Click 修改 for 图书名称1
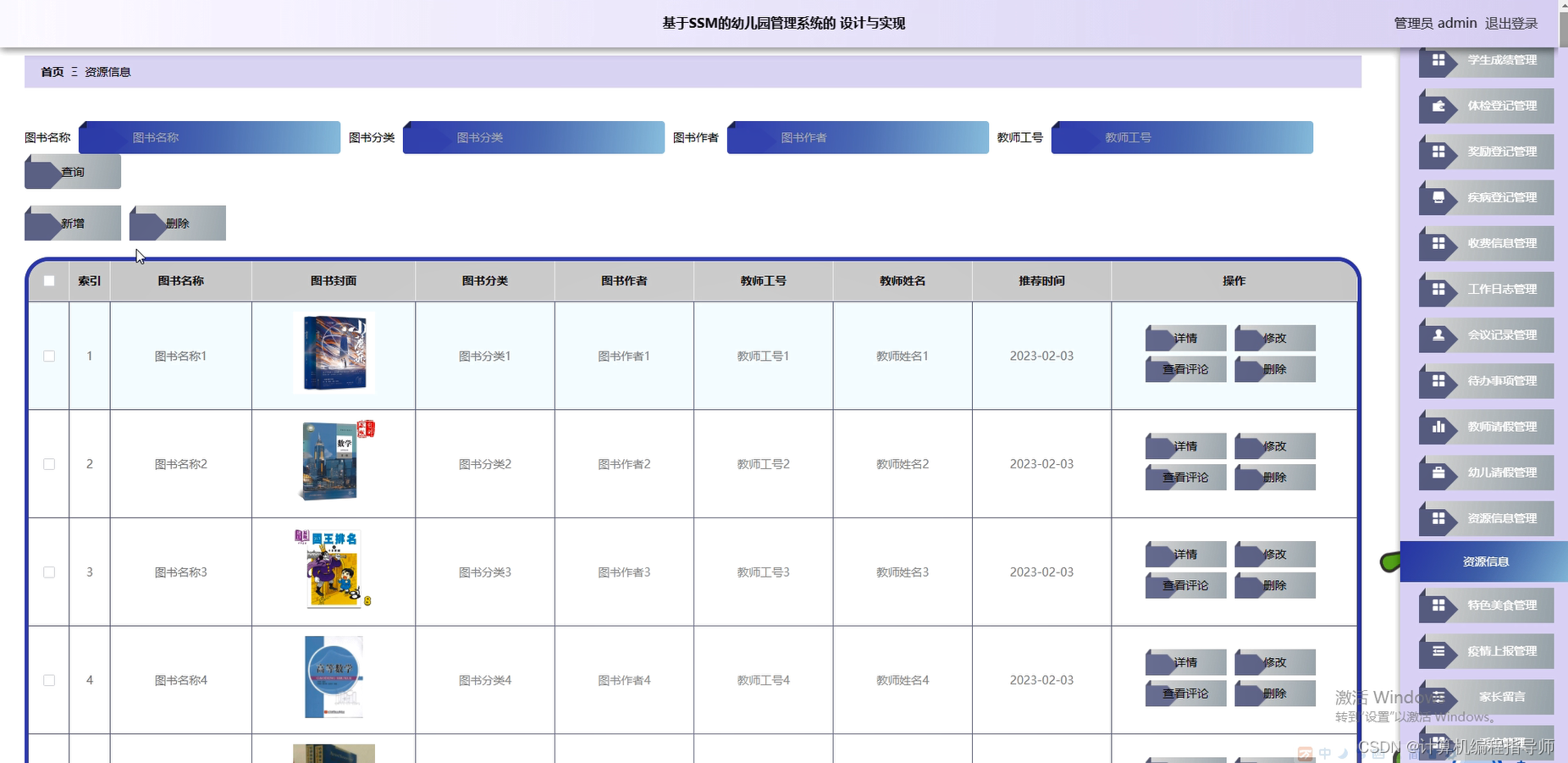1568x763 pixels. [x=1275, y=338]
